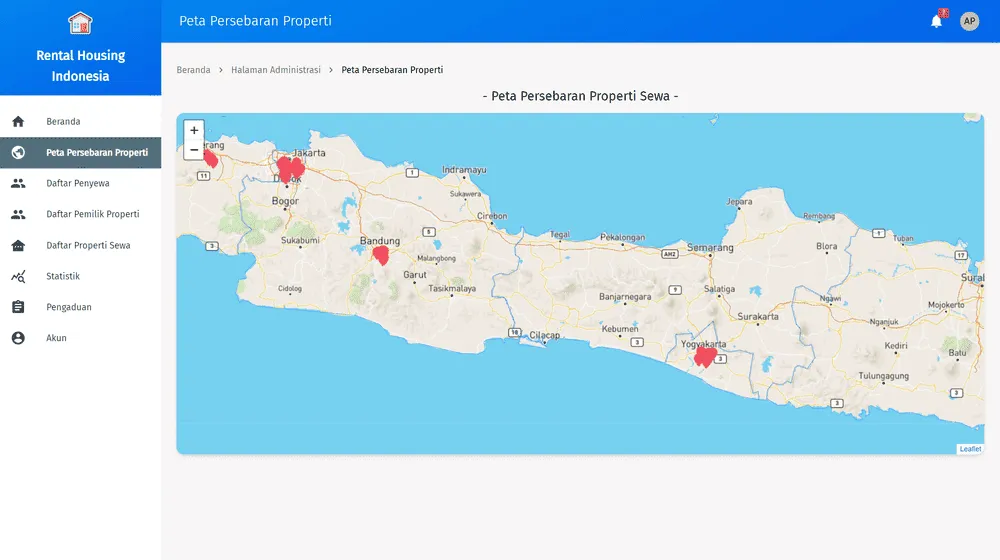Select the red property marker near Jakarta

(x=290, y=169)
